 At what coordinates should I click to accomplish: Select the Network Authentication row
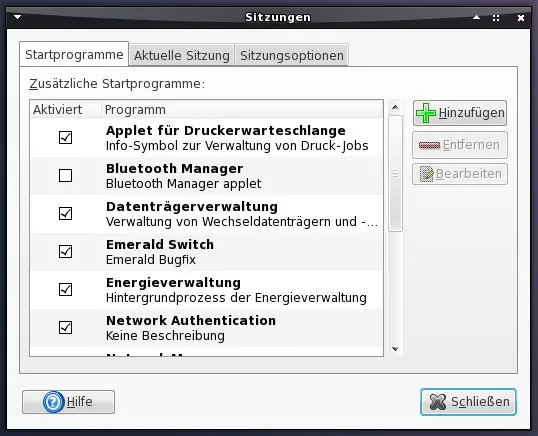[x=207, y=328]
